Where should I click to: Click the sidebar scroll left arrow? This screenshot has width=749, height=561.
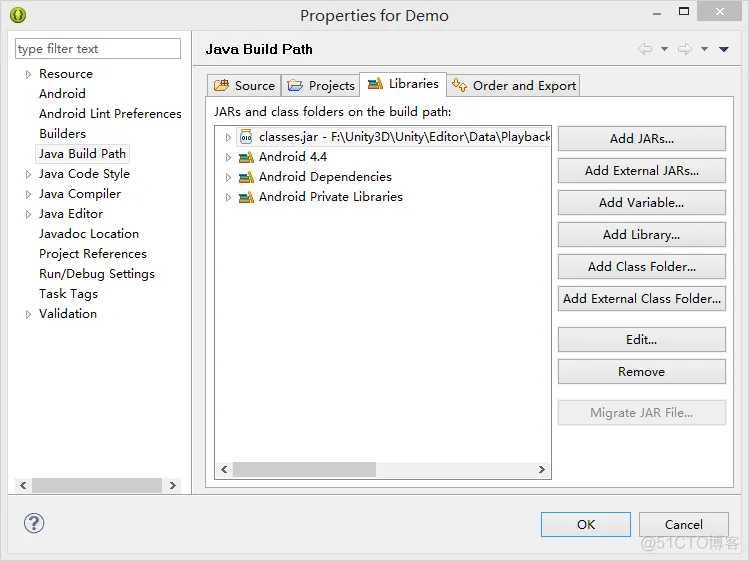[x=23, y=485]
